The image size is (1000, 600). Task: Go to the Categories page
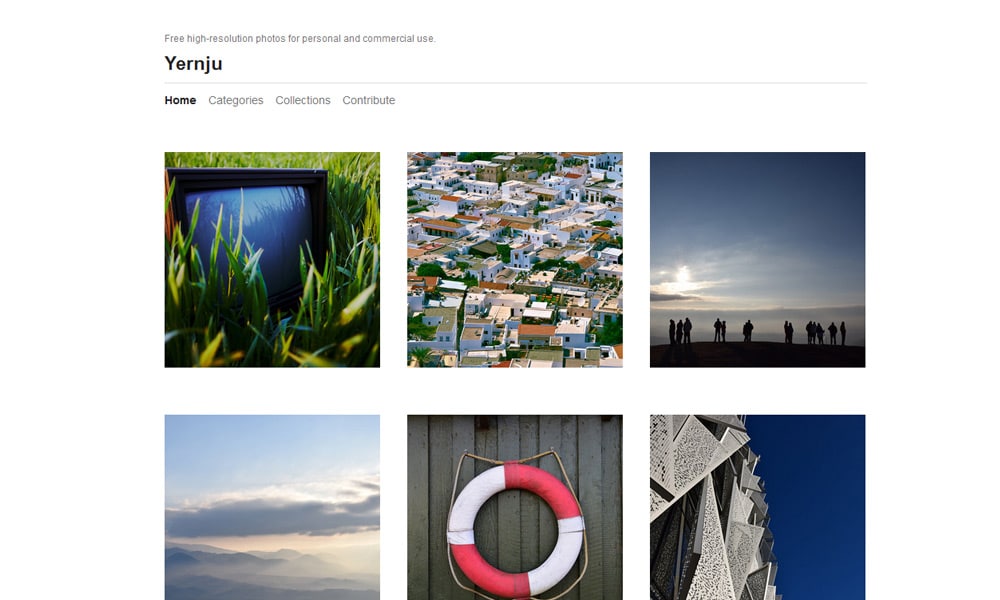[235, 100]
